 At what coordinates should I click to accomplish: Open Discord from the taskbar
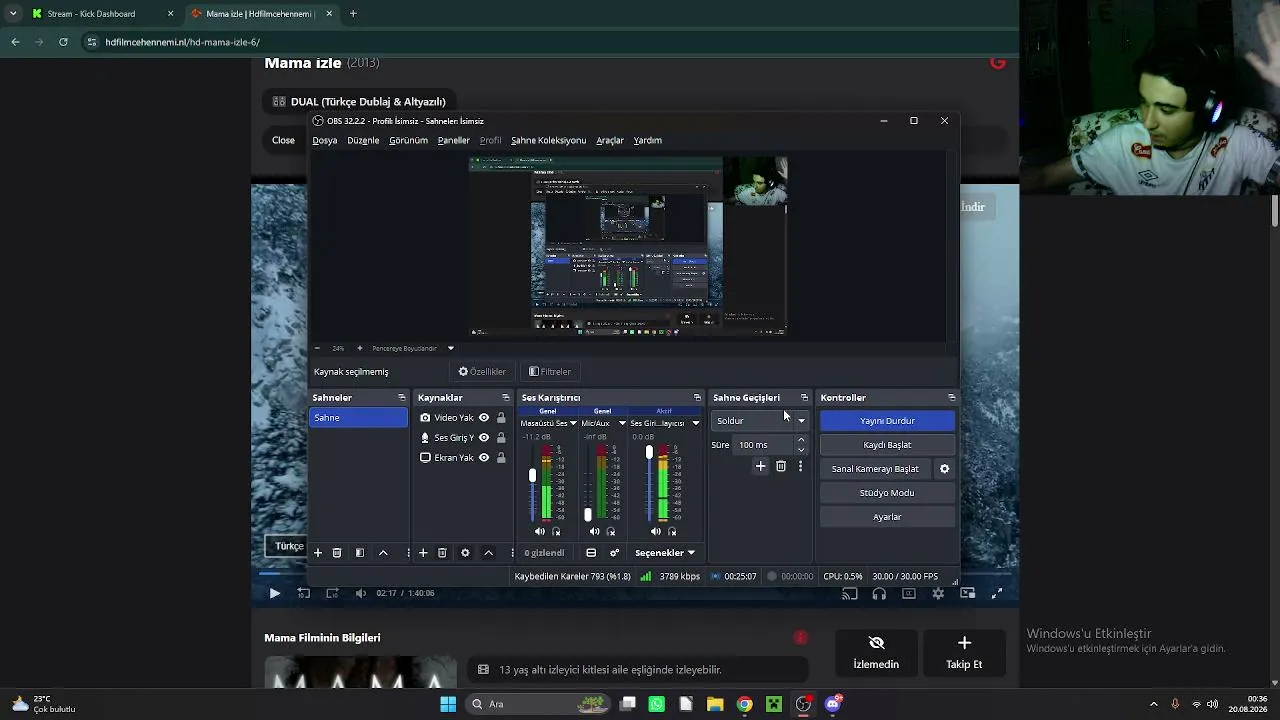point(833,704)
